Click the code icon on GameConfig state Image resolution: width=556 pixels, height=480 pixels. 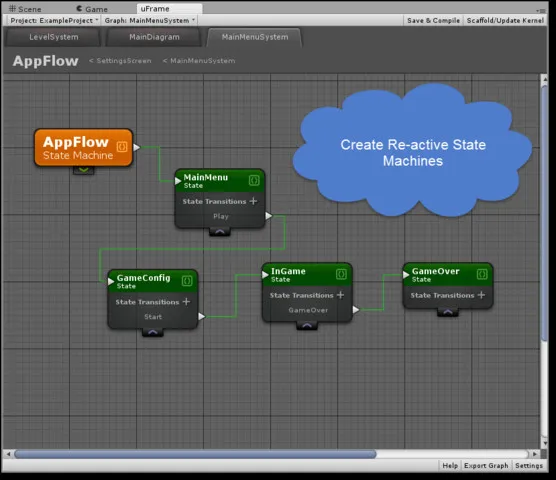(187, 281)
